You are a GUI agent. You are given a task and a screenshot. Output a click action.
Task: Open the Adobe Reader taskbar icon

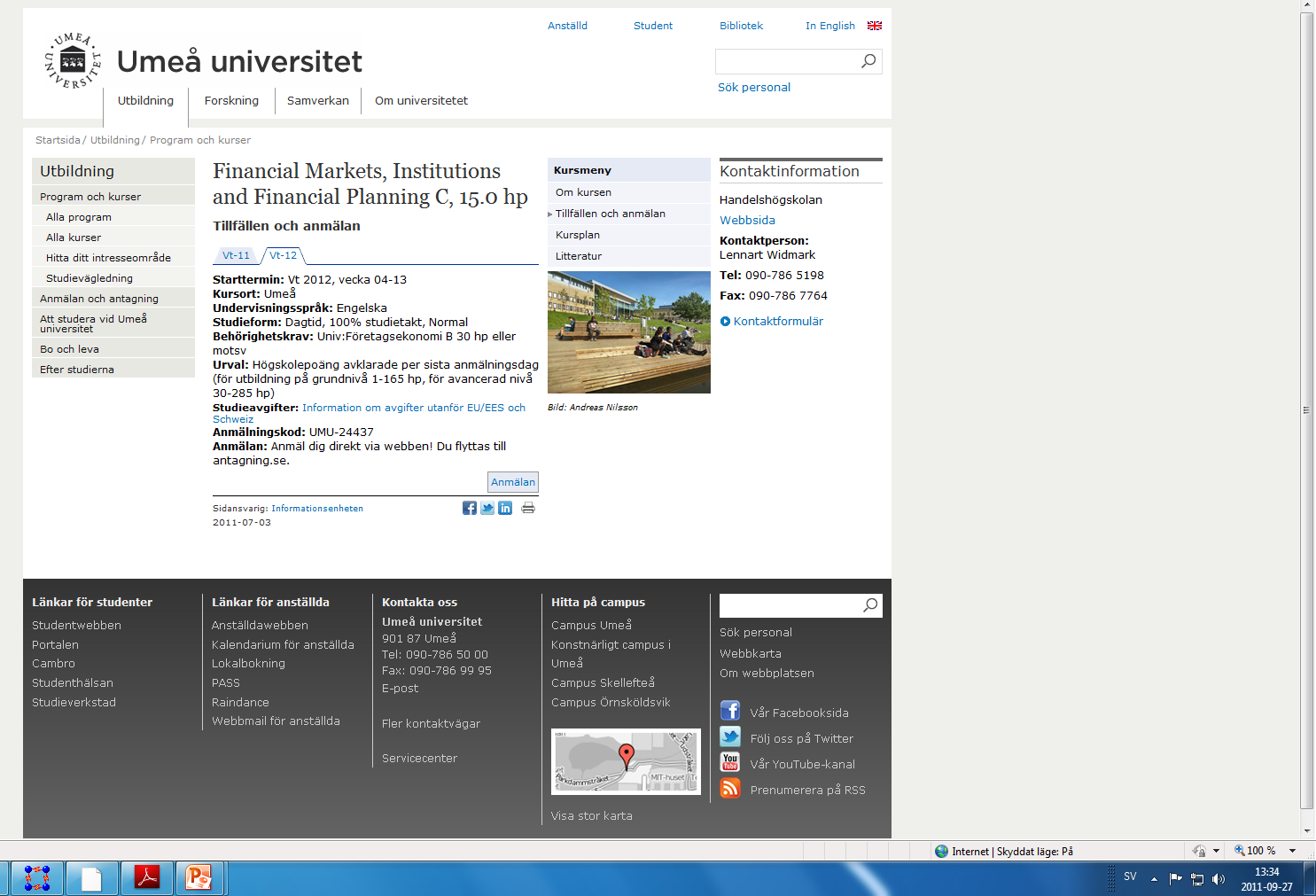146,877
